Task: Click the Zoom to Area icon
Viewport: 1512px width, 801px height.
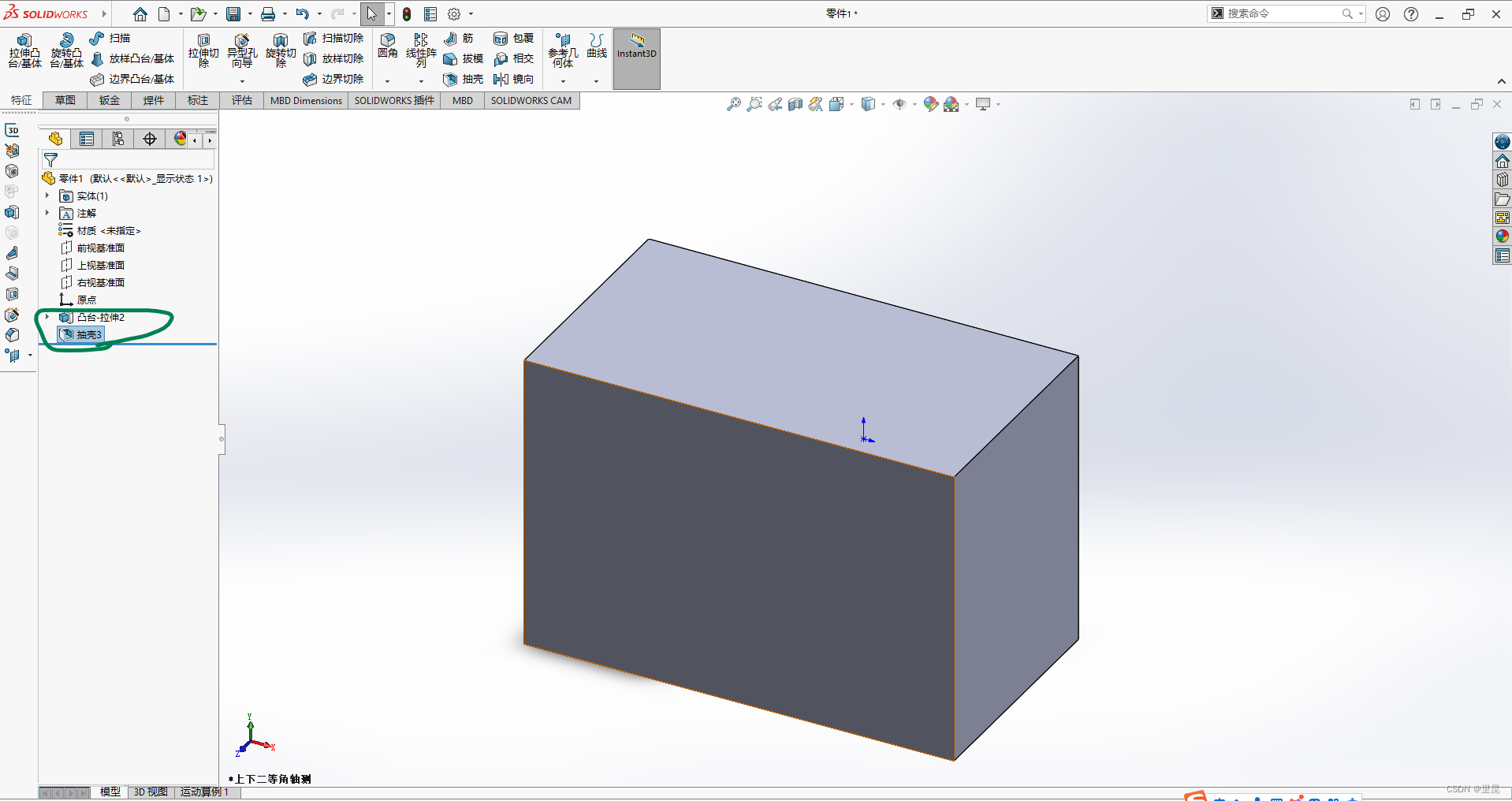Action: coord(754,104)
